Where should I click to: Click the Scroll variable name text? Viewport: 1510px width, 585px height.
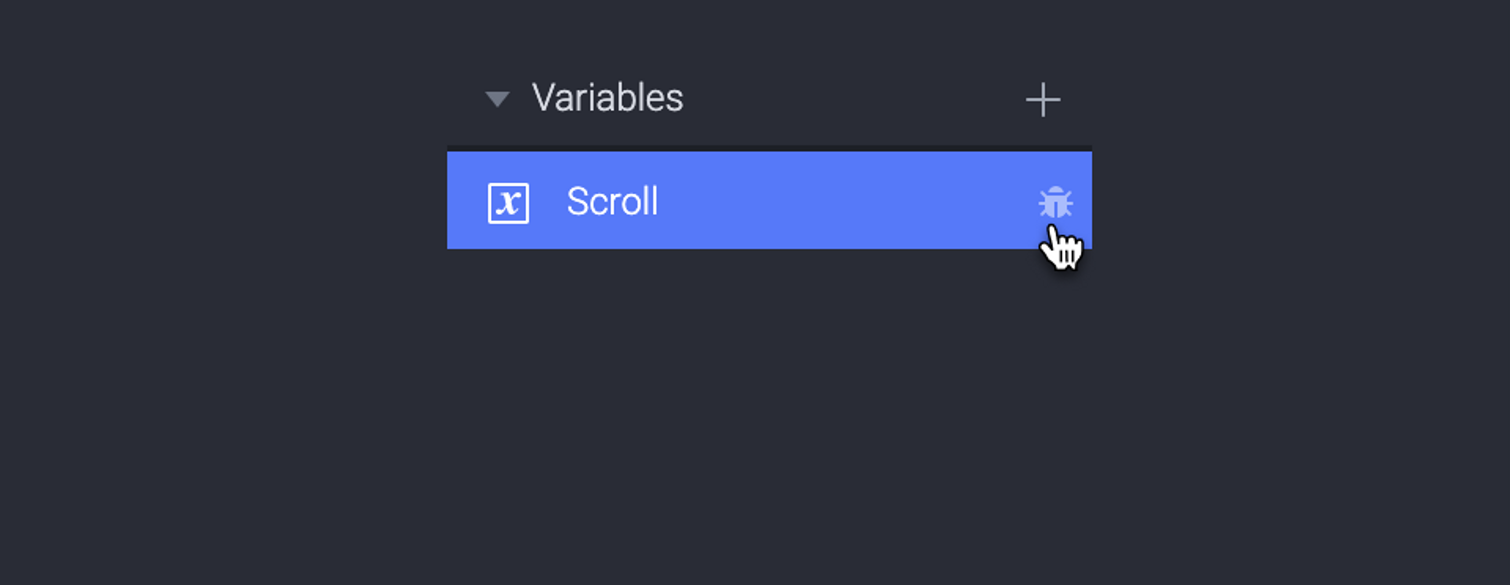[612, 202]
